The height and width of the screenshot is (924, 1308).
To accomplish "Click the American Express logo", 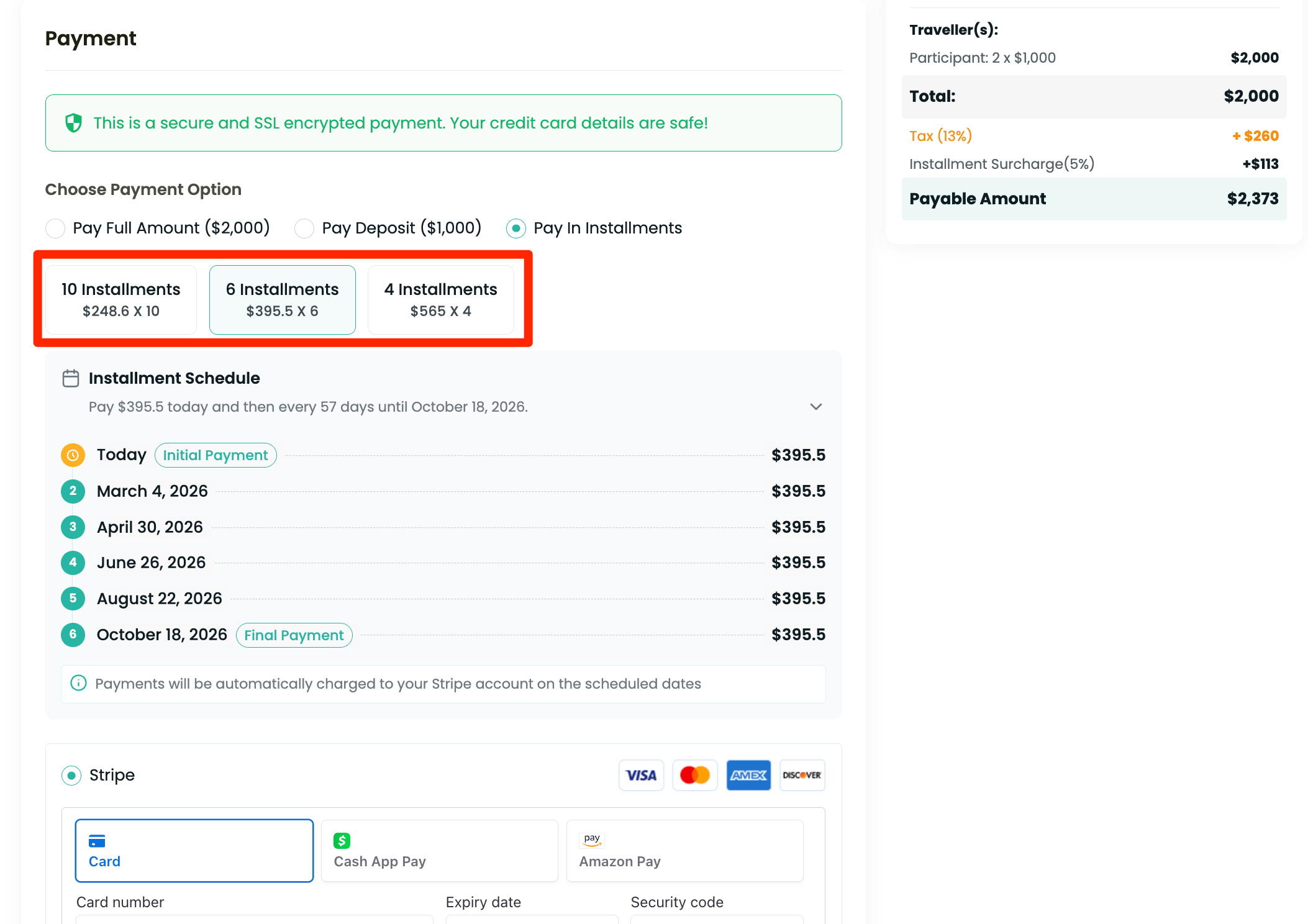I will coord(748,775).
